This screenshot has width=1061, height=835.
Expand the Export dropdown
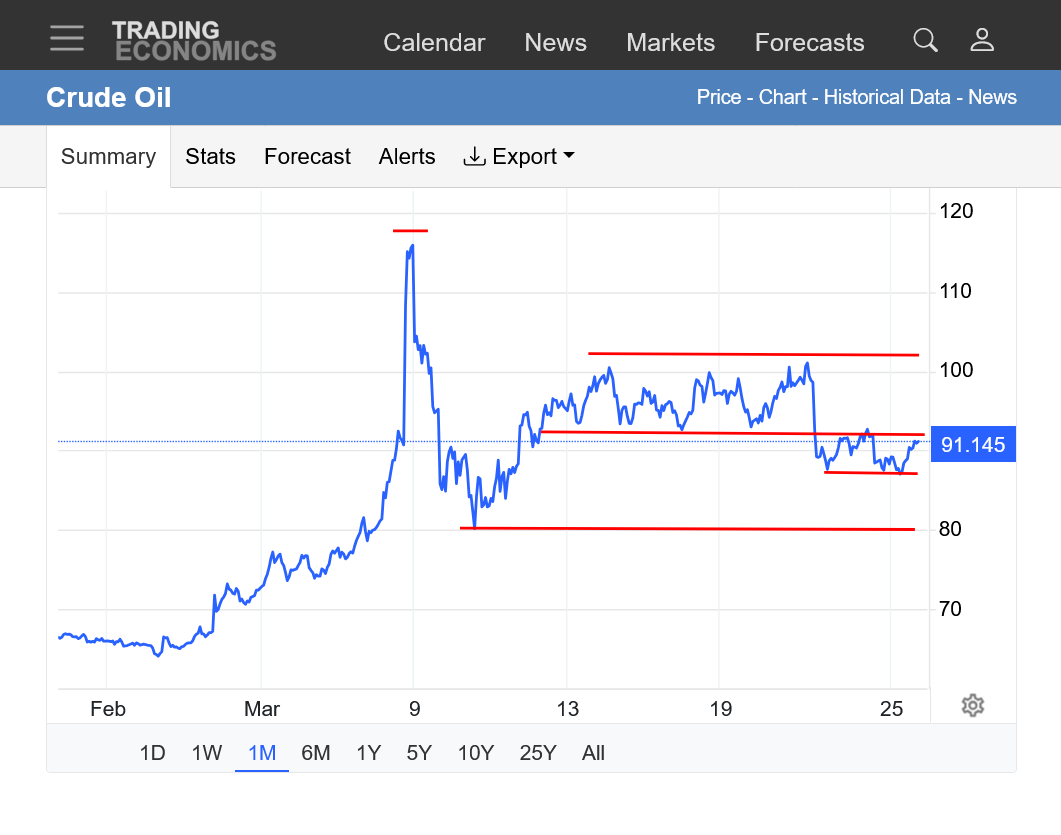tap(519, 157)
